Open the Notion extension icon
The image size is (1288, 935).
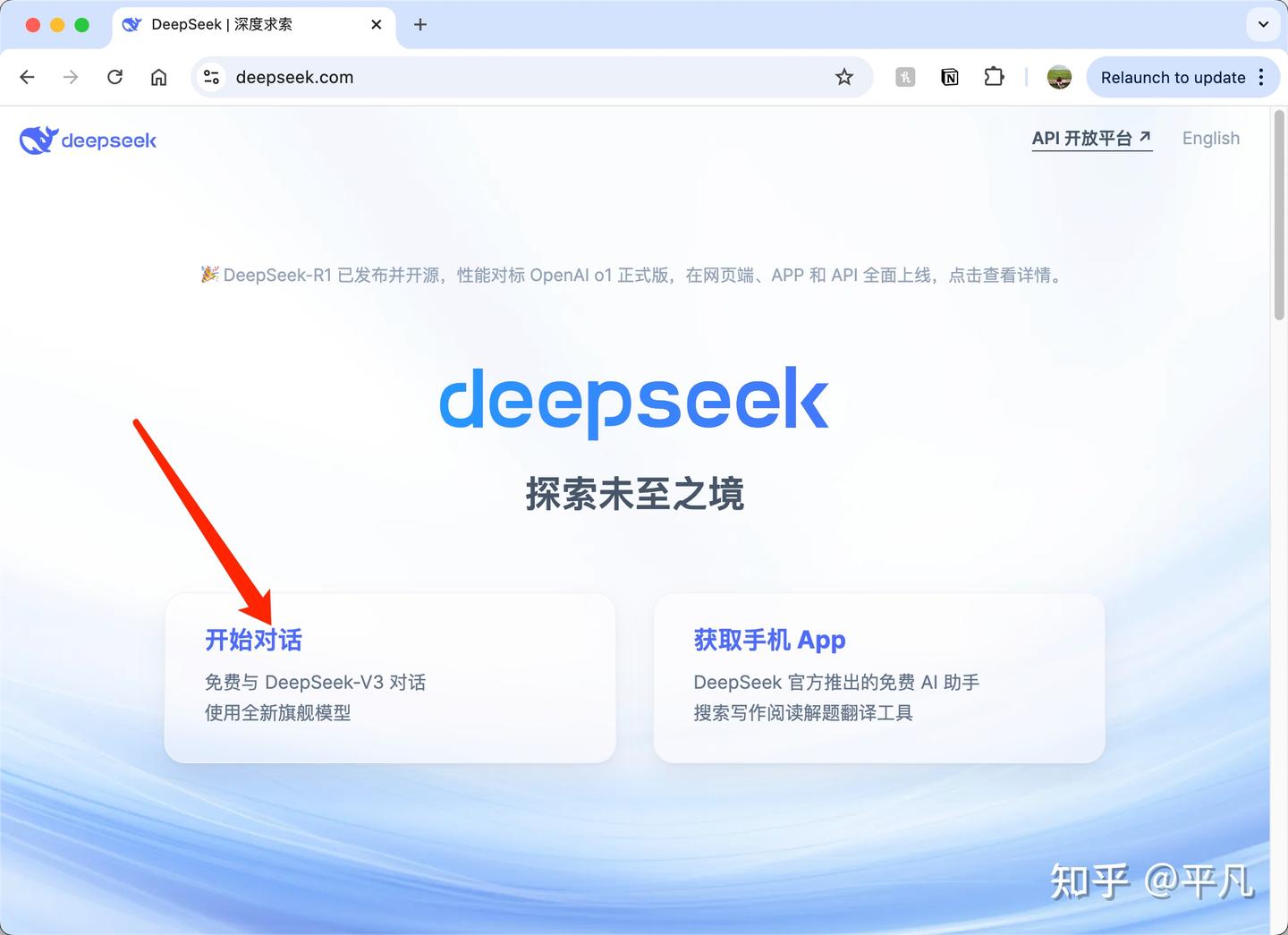pyautogui.click(x=949, y=77)
